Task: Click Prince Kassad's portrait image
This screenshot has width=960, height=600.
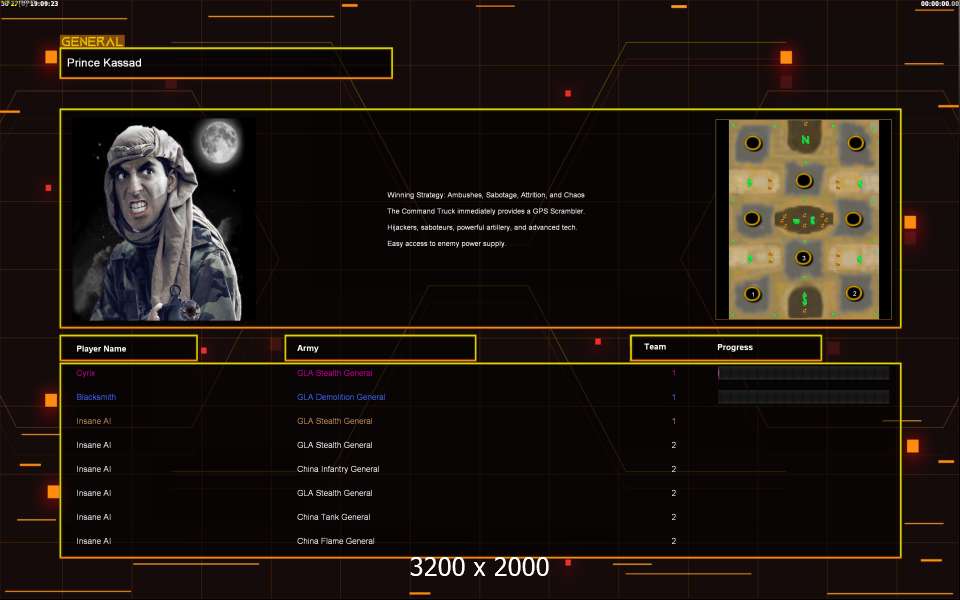Action: pos(163,219)
